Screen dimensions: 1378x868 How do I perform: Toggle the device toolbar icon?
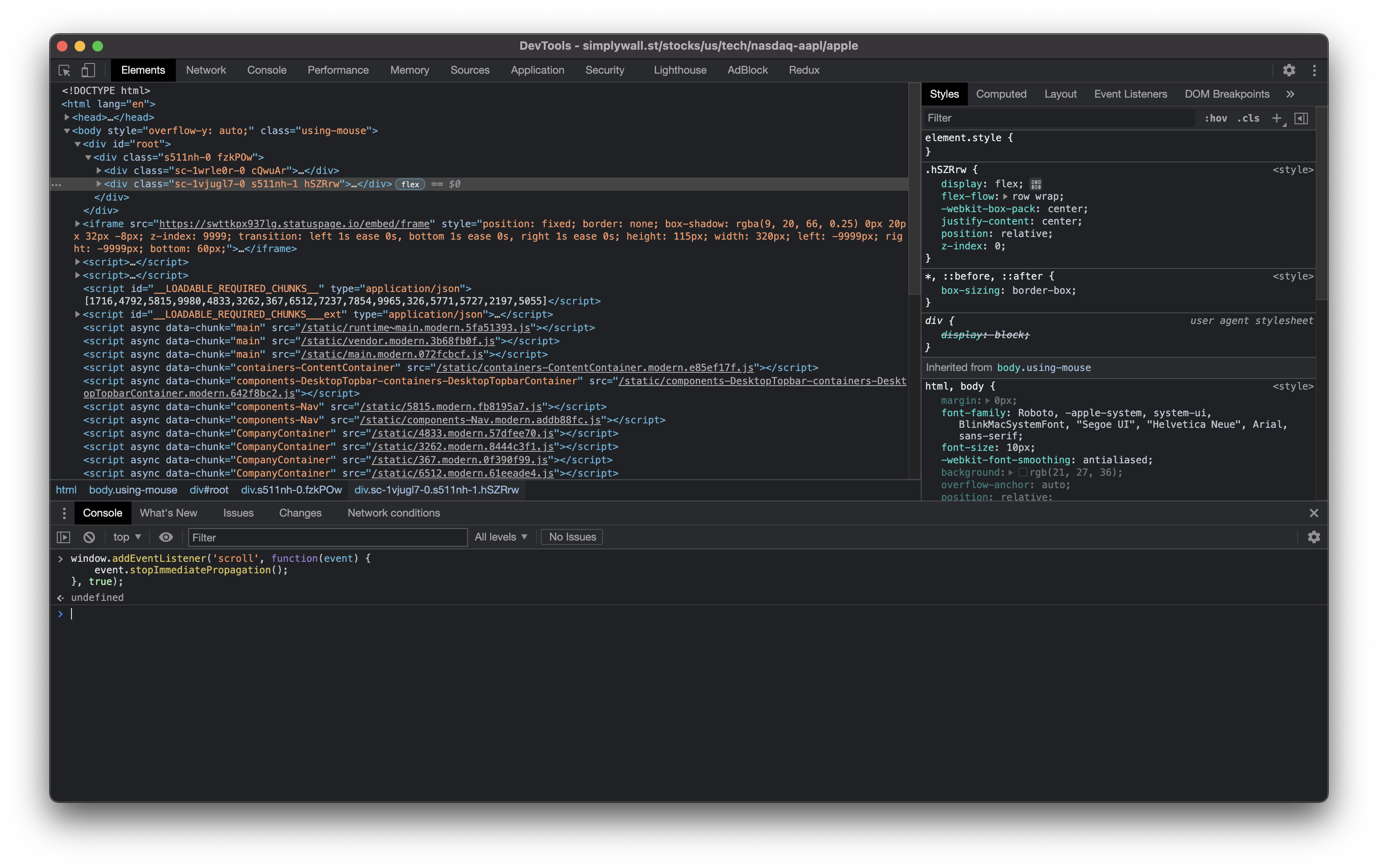coord(88,70)
